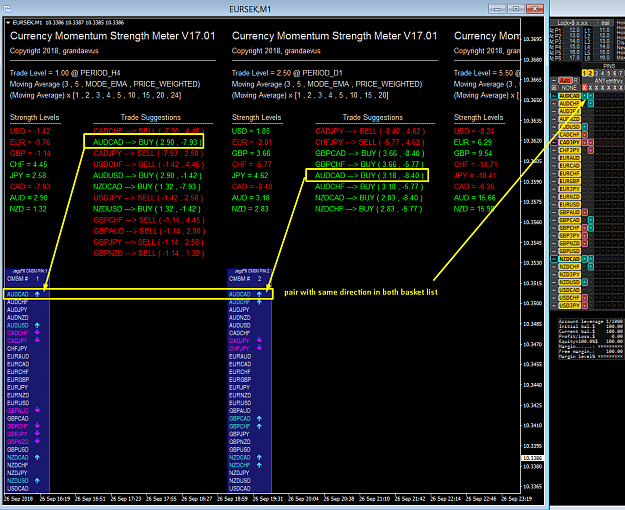This screenshot has width=625, height=510.
Task: Open the ANY<entry> selector
Action: 603,81
